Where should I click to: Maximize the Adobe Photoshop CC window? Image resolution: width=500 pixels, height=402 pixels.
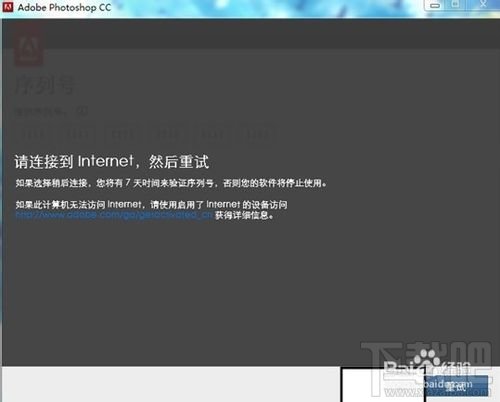coord(456,5)
